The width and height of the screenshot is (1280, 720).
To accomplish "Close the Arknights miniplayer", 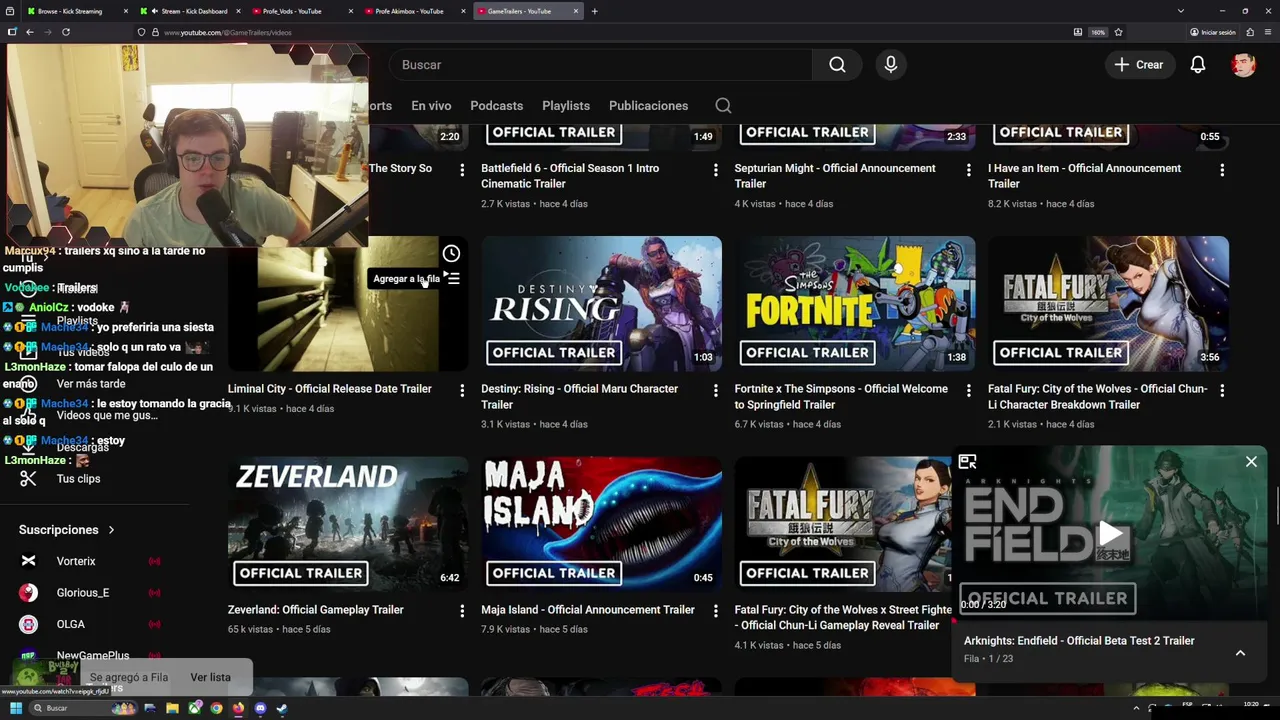I will click(x=1251, y=461).
